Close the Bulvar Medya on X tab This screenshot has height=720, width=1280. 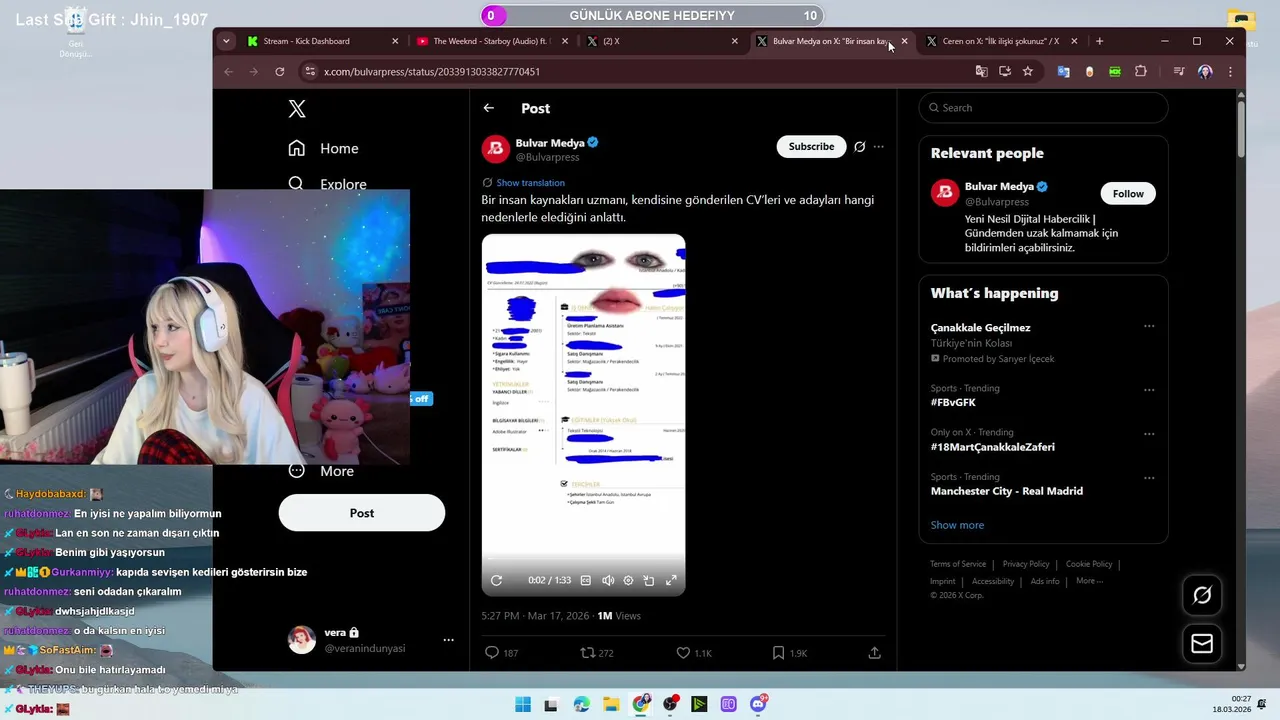pyautogui.click(x=904, y=41)
